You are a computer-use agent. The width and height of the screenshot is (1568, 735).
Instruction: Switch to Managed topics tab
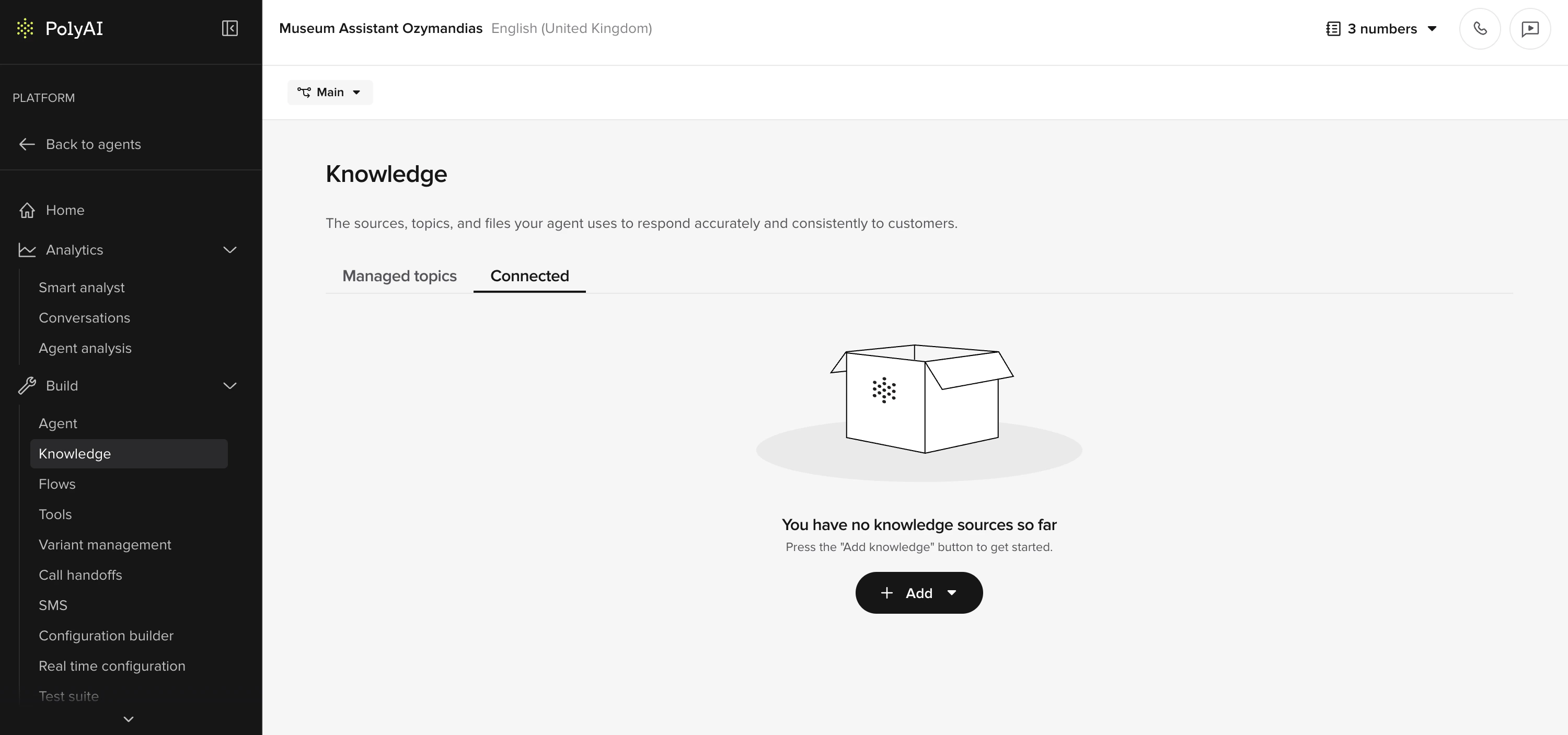(x=399, y=276)
